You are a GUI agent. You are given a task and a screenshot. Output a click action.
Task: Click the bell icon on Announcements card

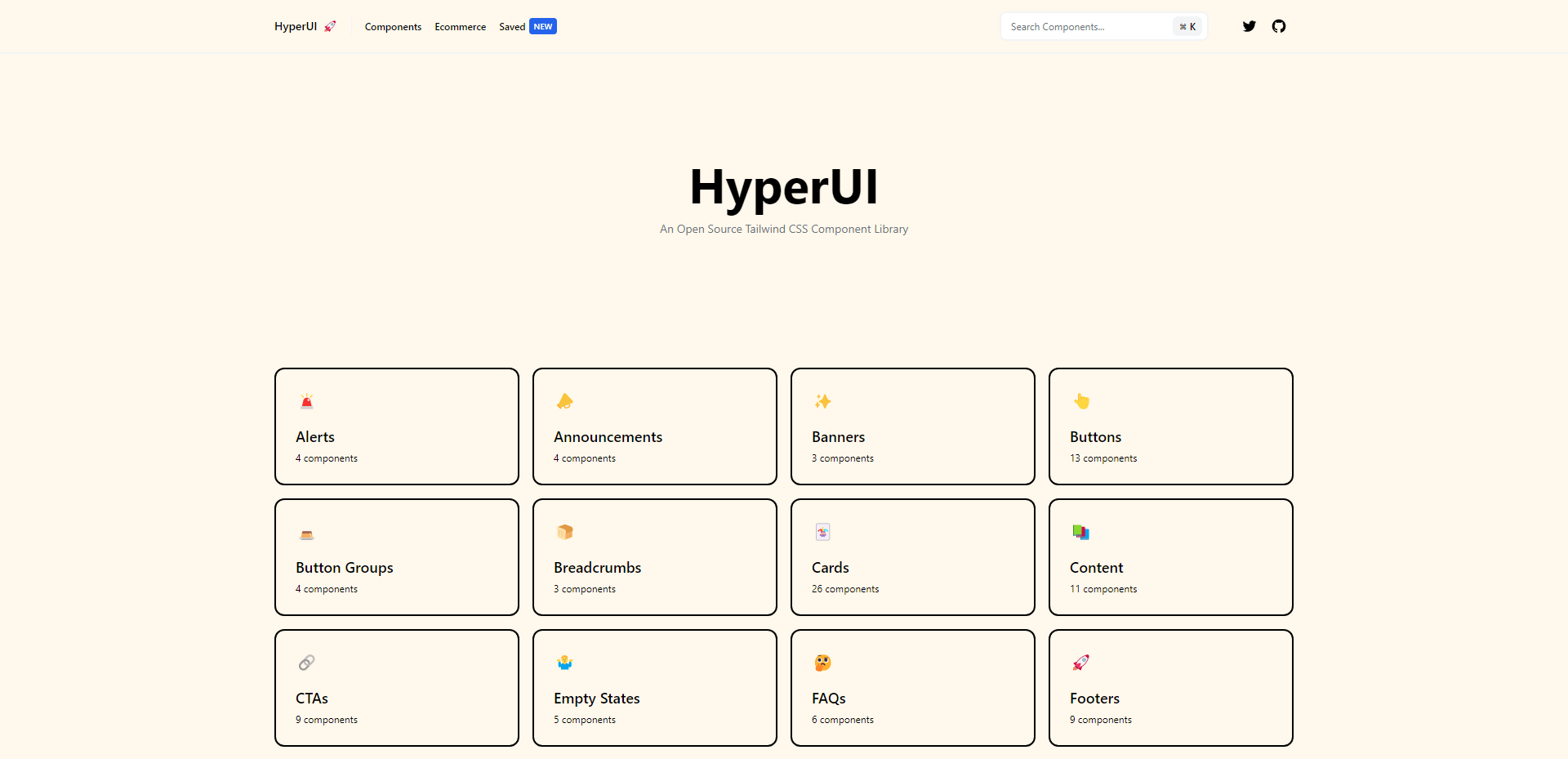(564, 401)
